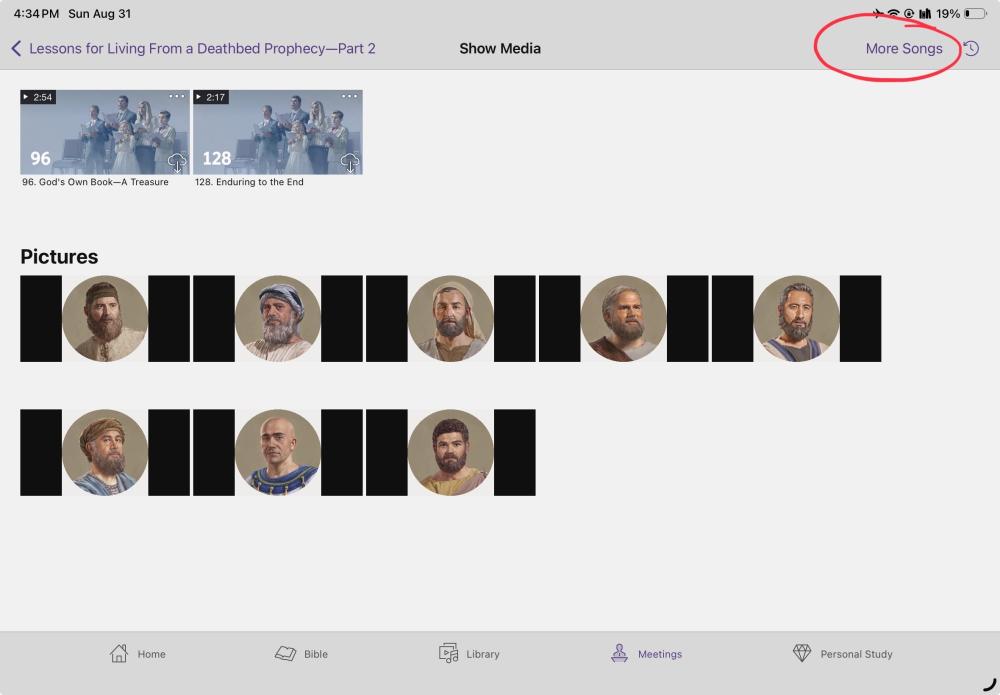Open the third portrait with tan headscarf

(x=451, y=318)
